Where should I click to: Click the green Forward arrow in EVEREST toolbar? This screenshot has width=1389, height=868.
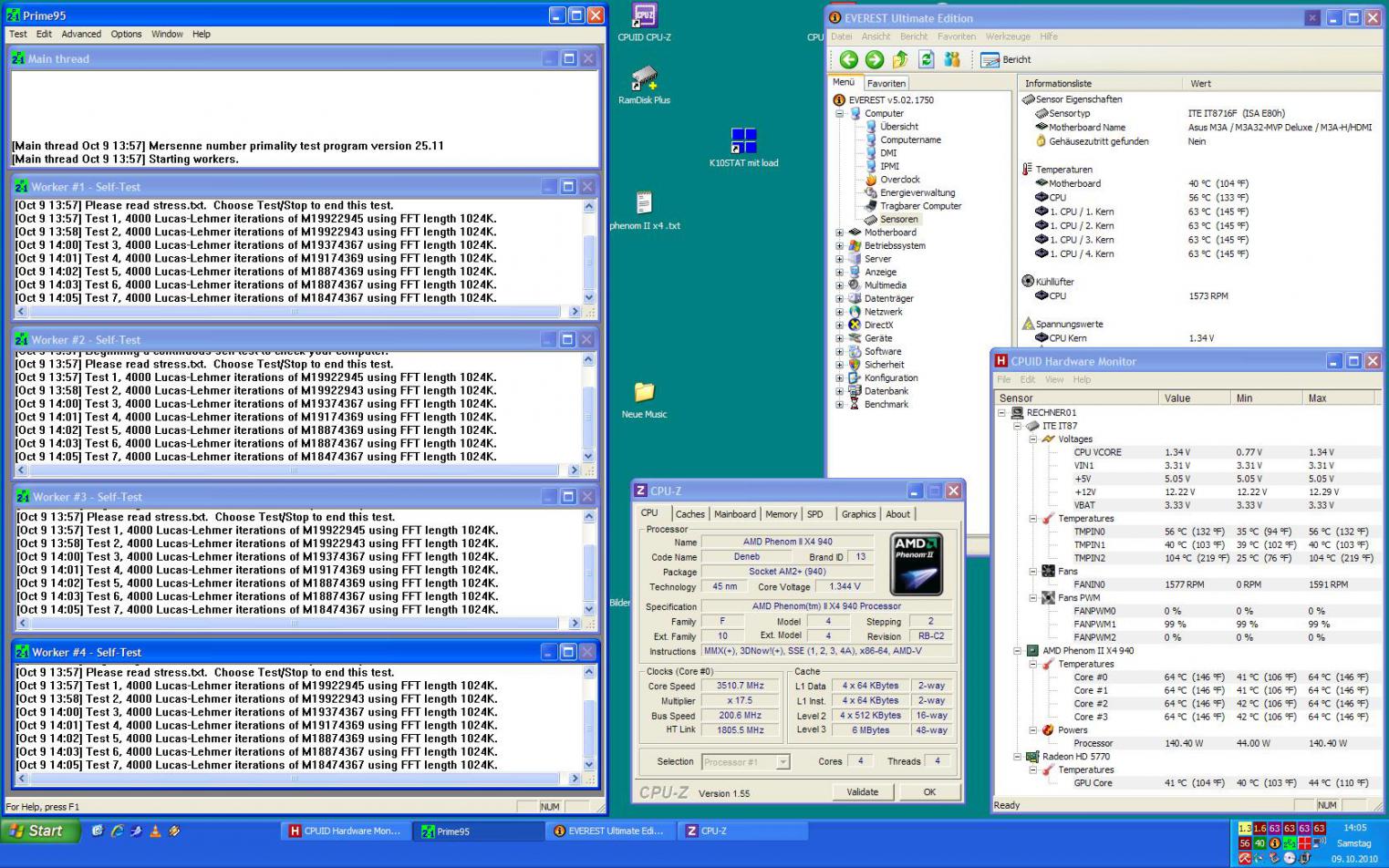[x=875, y=59]
